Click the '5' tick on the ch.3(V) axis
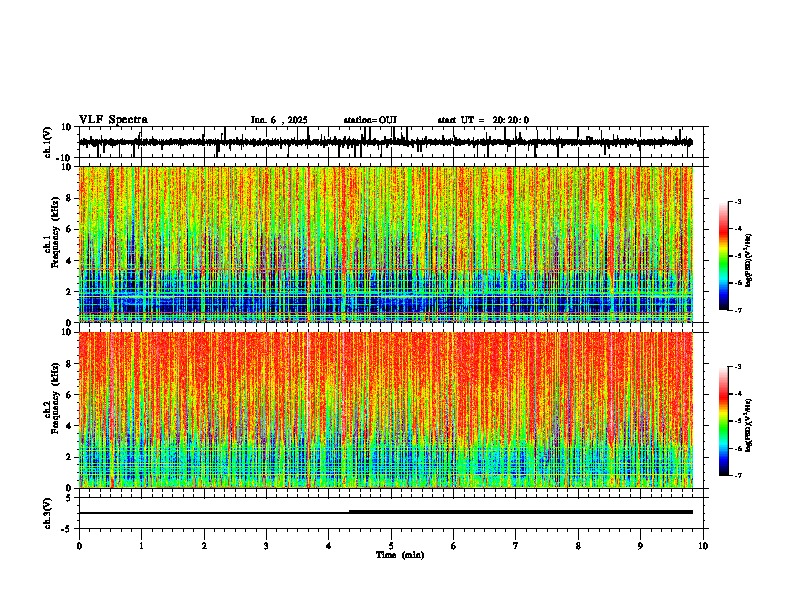This screenshot has height=612, width=792. [x=69, y=498]
